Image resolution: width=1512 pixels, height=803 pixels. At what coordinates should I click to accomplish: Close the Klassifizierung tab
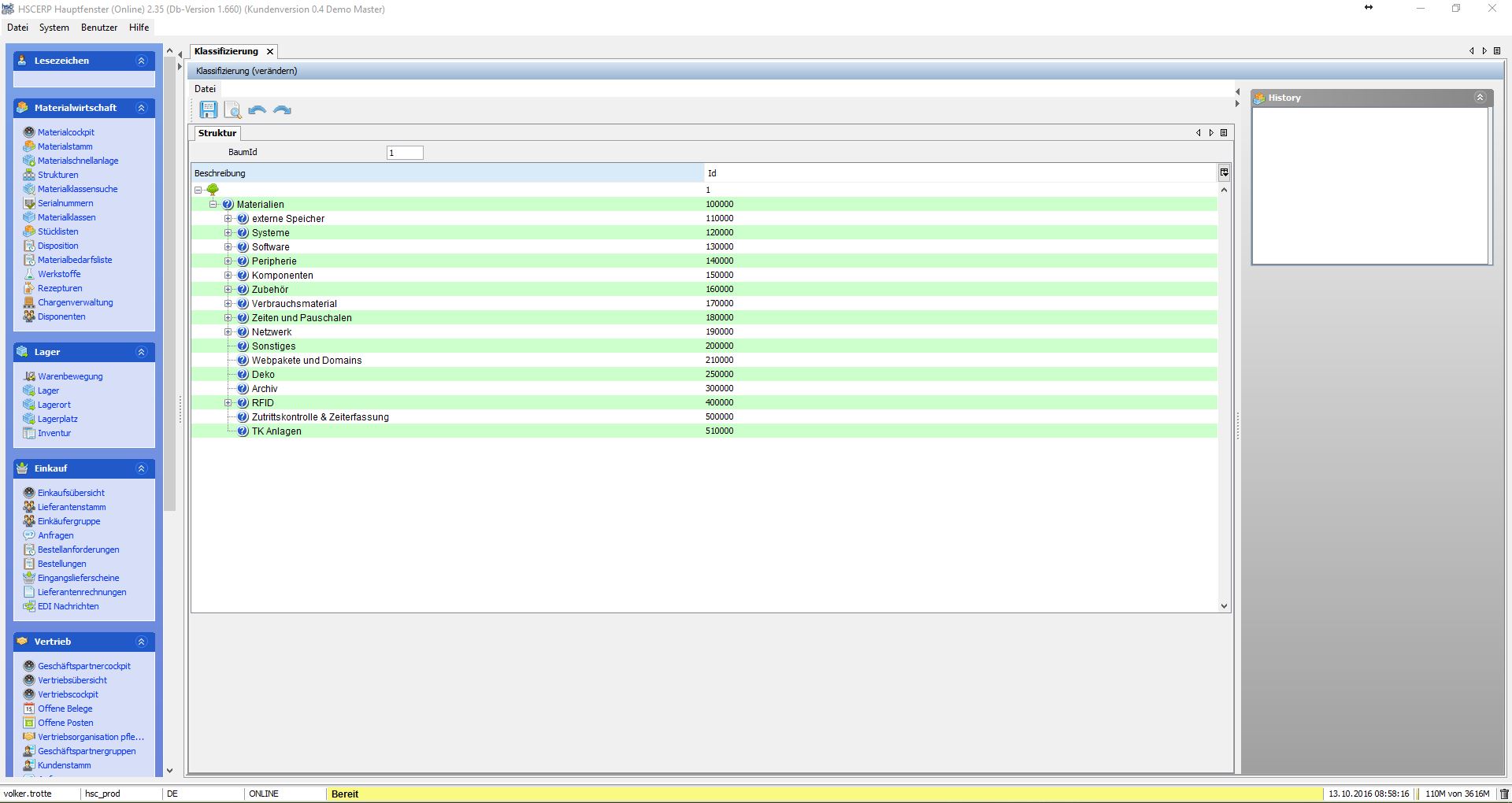click(270, 51)
